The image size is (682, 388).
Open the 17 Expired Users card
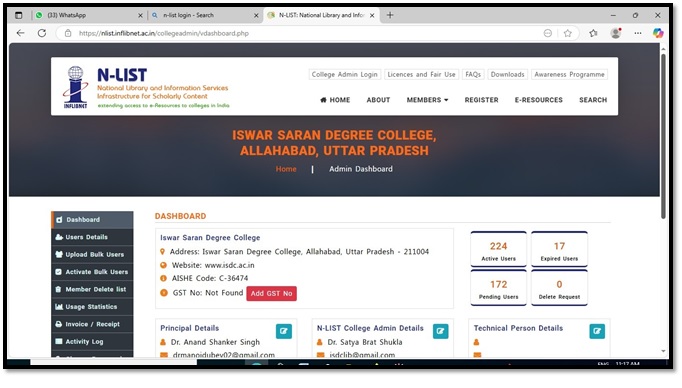pyautogui.click(x=559, y=249)
